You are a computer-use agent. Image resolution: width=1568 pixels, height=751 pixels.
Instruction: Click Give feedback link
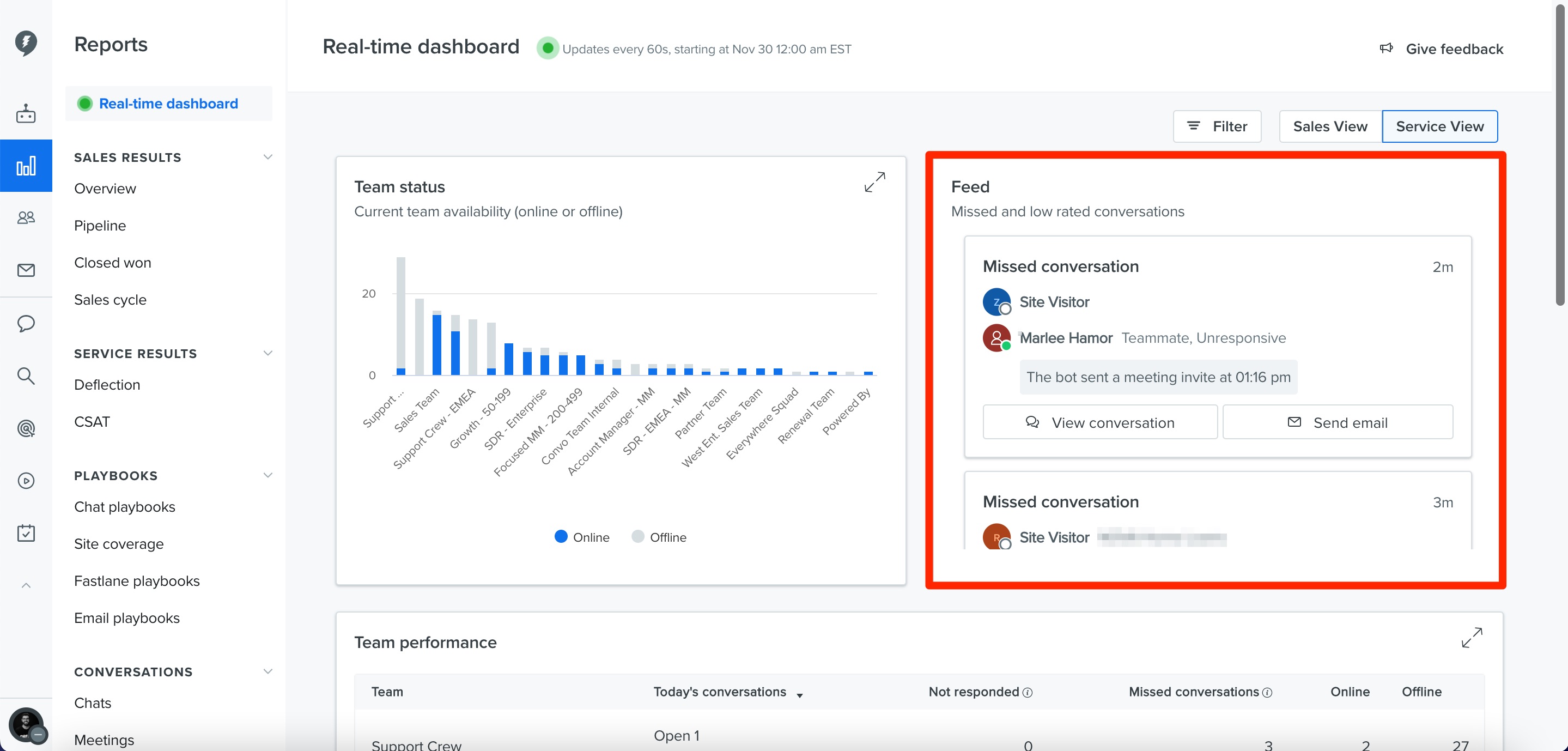point(1454,49)
